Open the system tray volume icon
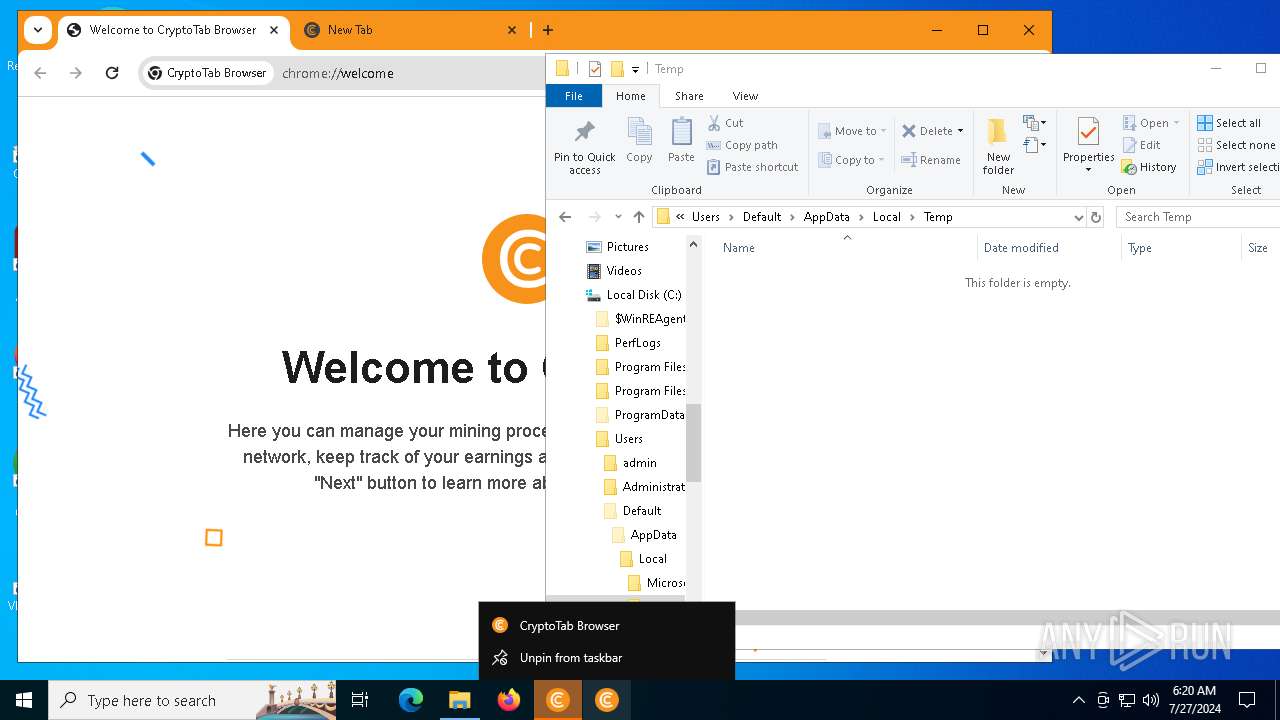1280x720 pixels. (1151, 700)
